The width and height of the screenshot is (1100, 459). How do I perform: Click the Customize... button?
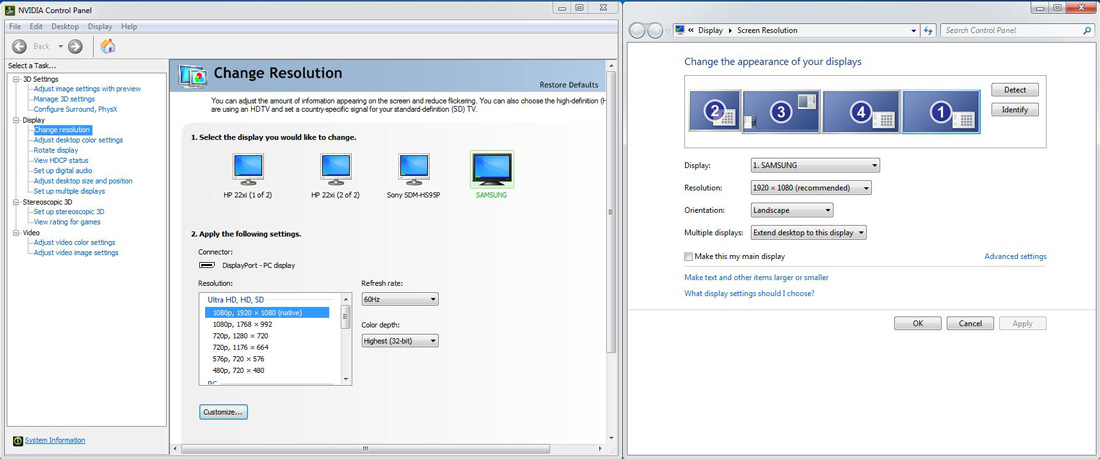click(x=223, y=412)
